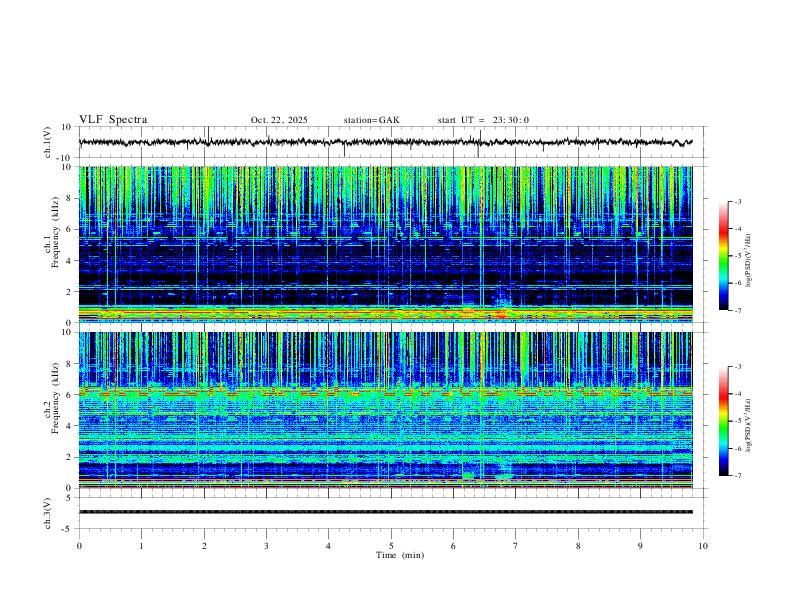Image resolution: width=792 pixels, height=612 pixels.
Task: Click the ch.1 spectrogram panel
Action: pyautogui.click(x=385, y=244)
